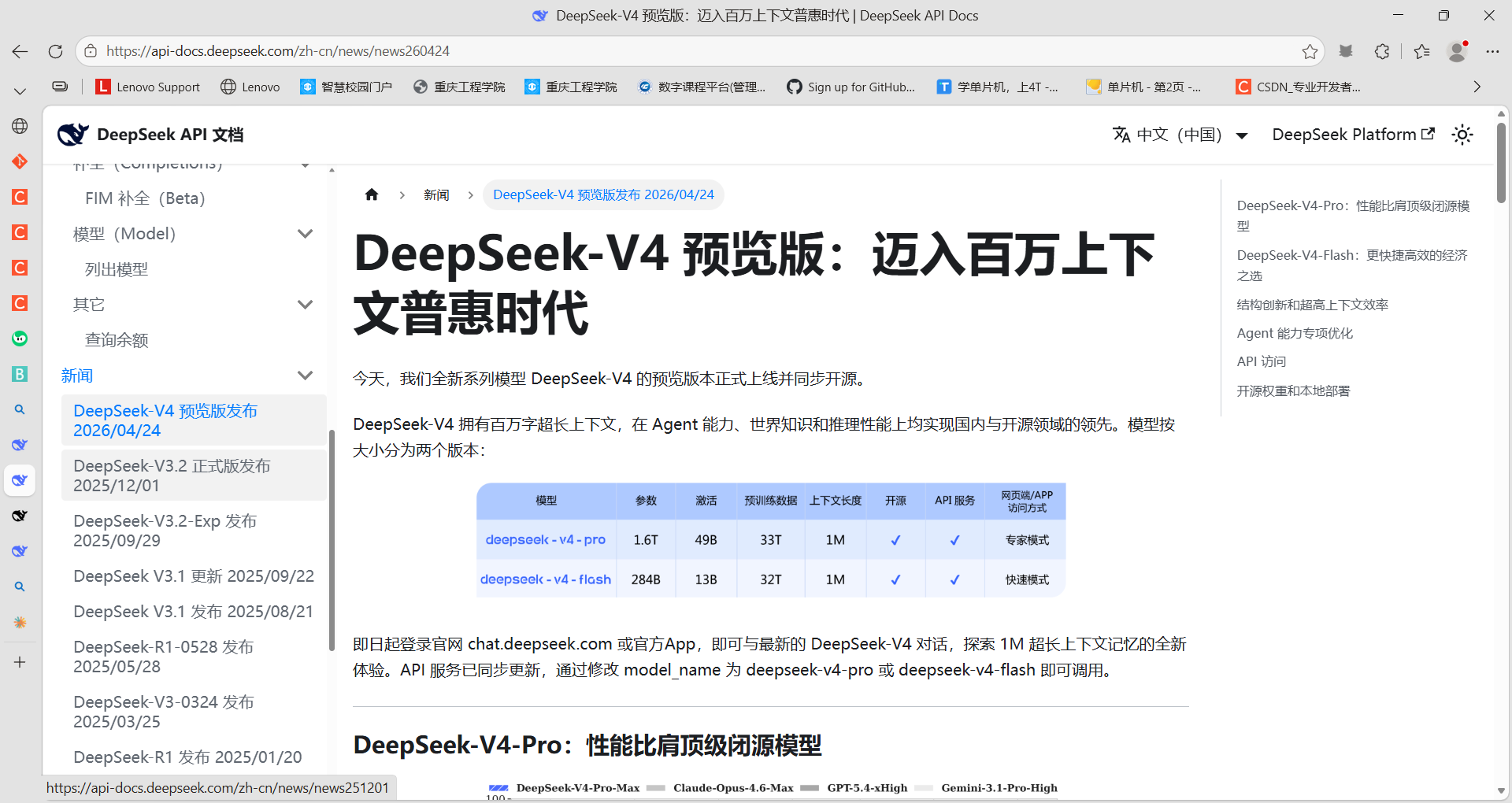Click the 其它 sidebar category label
Image resolution: width=1512 pixels, height=803 pixels.
(89, 305)
